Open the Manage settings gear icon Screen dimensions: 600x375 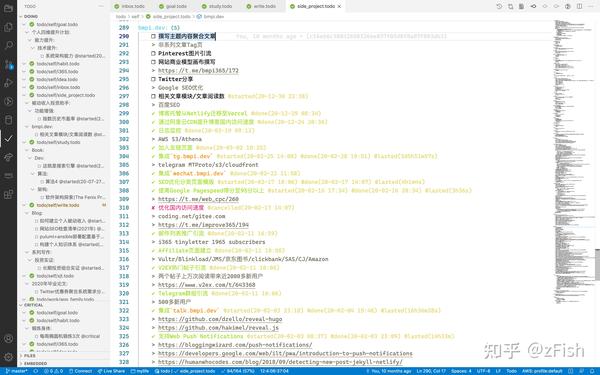coord(8,357)
